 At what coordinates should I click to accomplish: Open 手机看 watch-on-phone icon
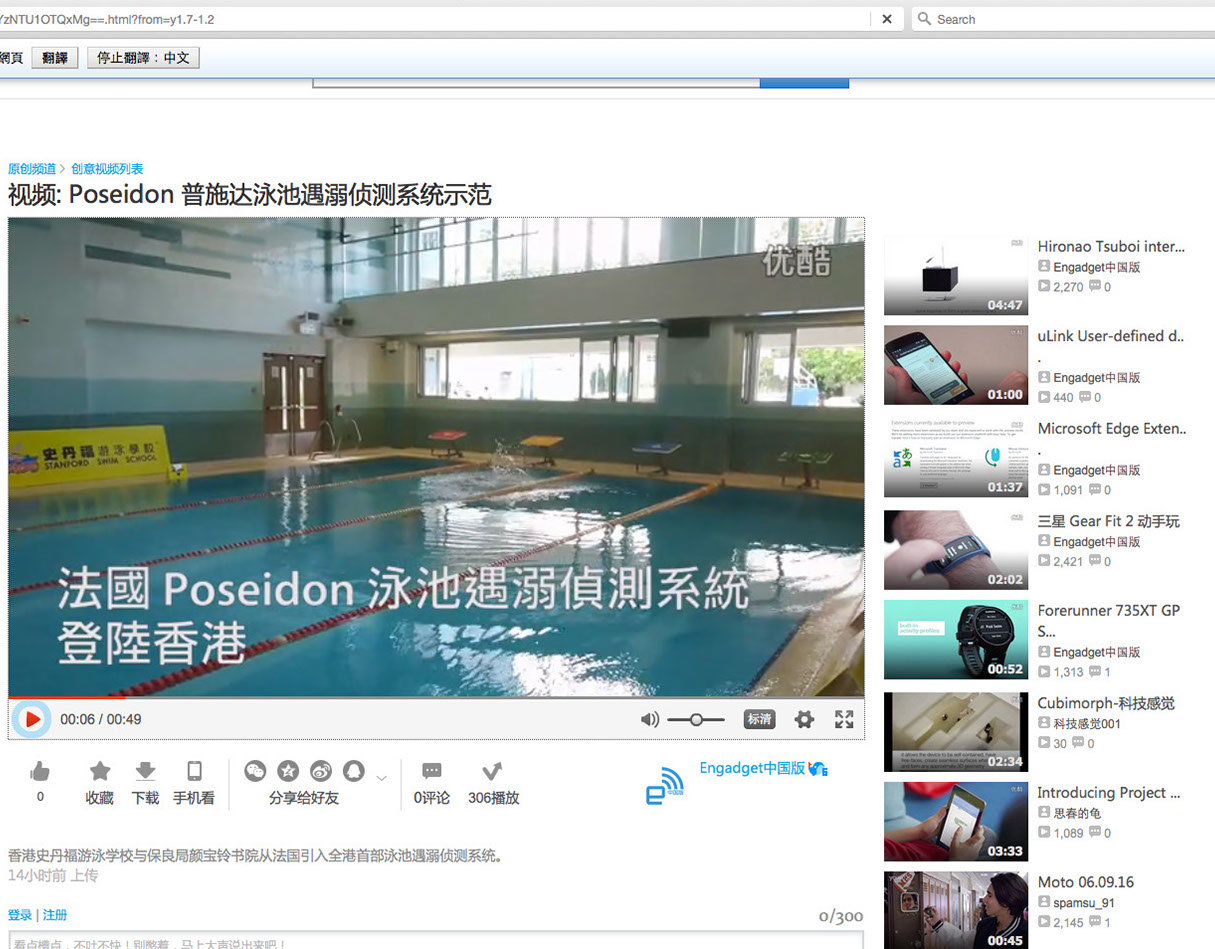pos(194,771)
